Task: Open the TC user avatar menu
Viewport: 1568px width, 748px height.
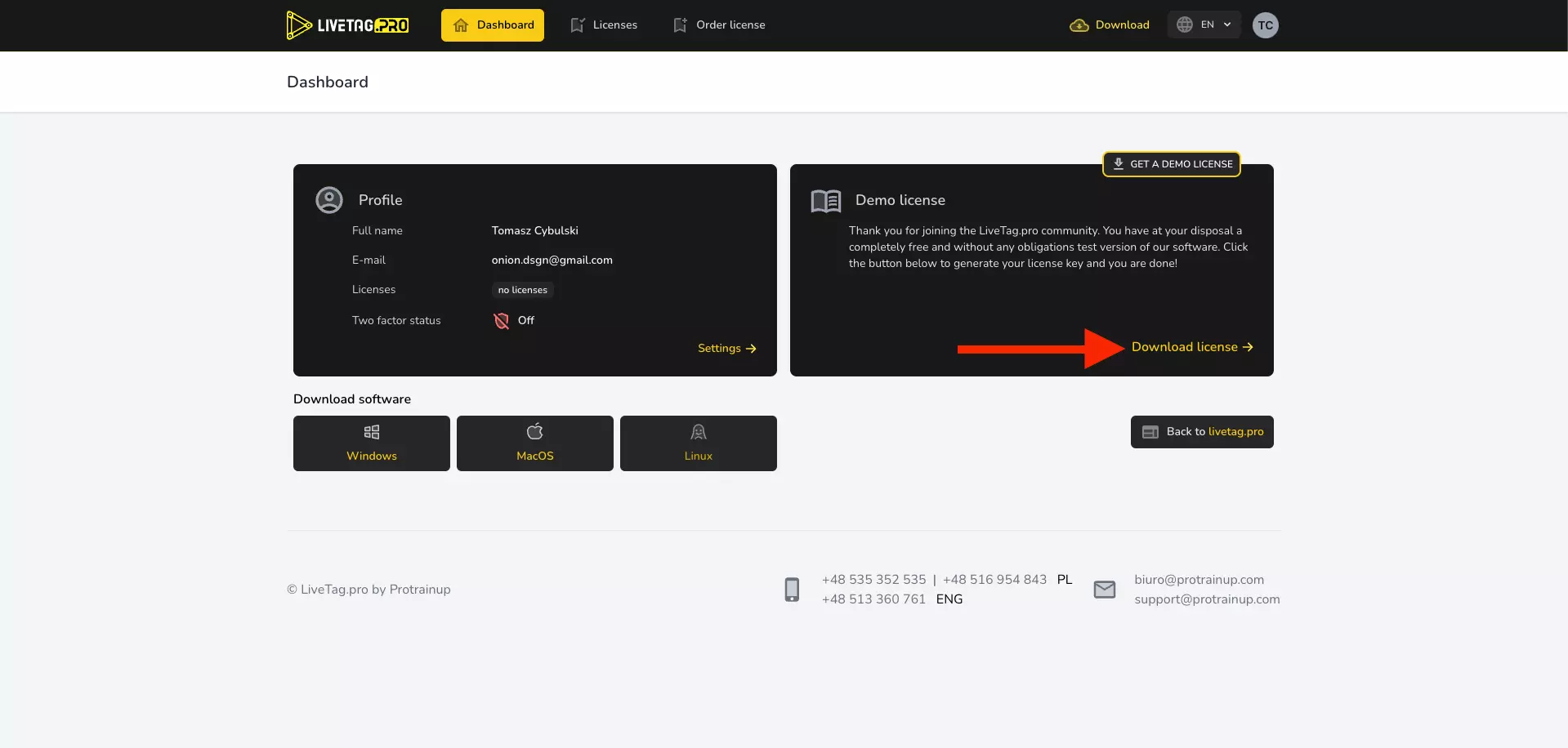Action: pyautogui.click(x=1265, y=25)
